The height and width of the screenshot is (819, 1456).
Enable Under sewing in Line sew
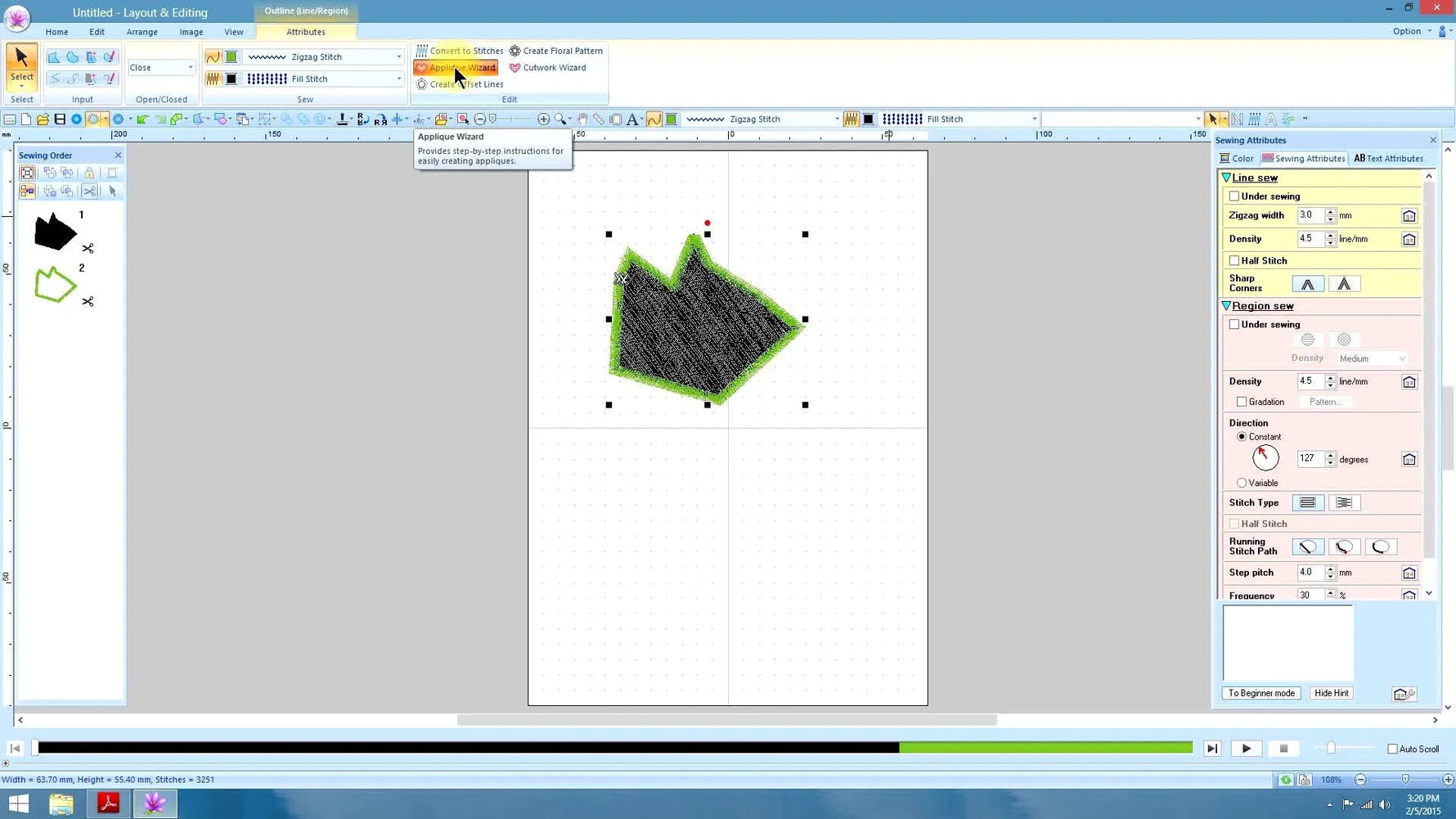tap(1234, 196)
